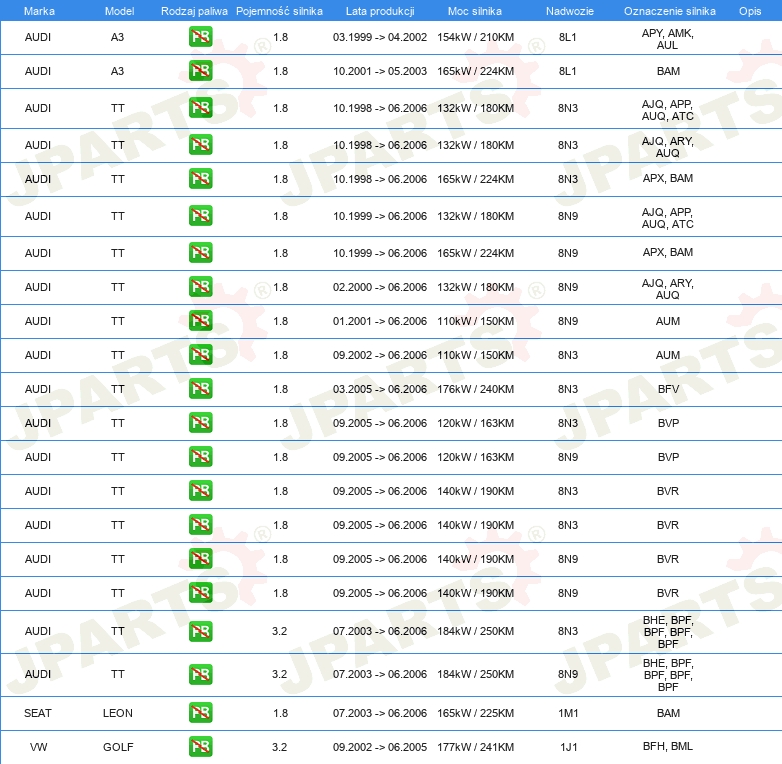Click the petrol fuel icon in the A3 BAM row
This screenshot has width=782, height=764.
(x=200, y=71)
